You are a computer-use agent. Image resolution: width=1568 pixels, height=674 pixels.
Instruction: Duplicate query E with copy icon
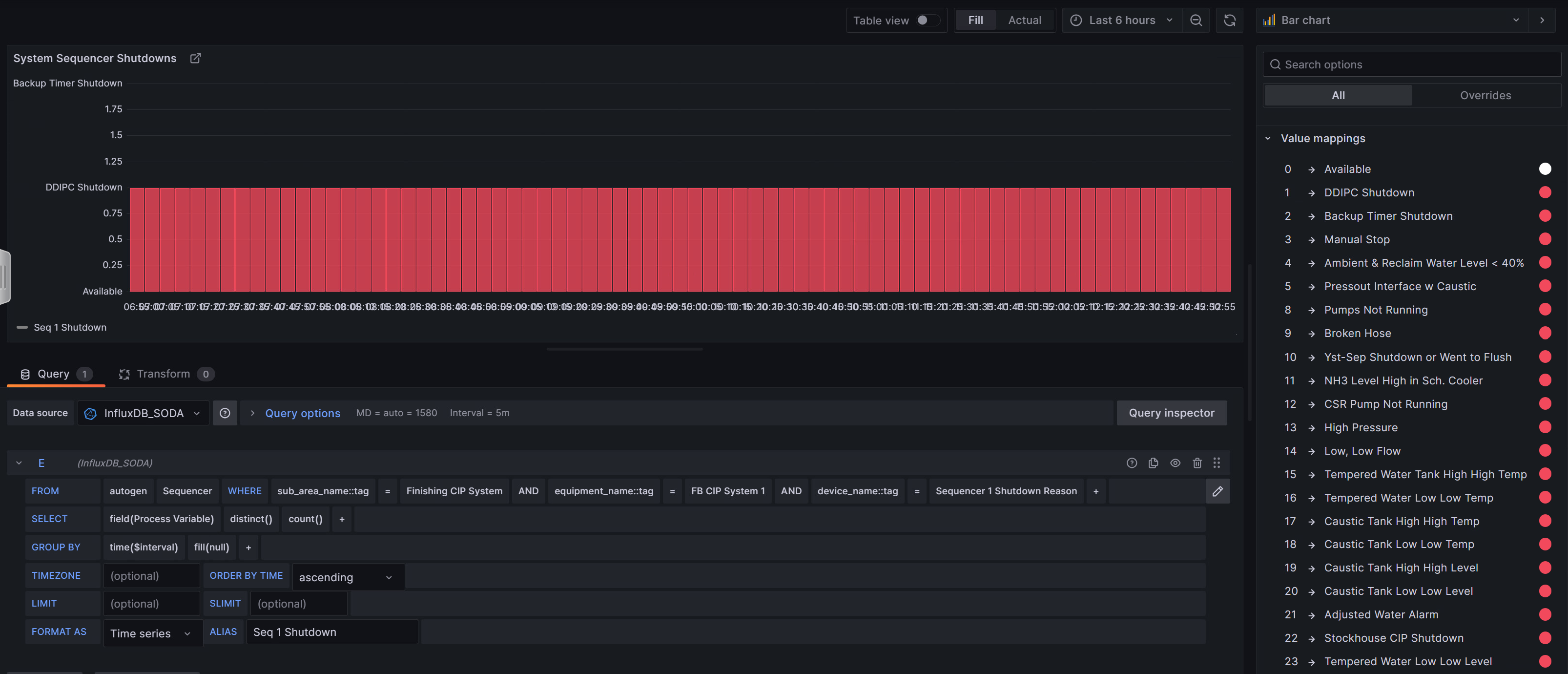[1153, 463]
